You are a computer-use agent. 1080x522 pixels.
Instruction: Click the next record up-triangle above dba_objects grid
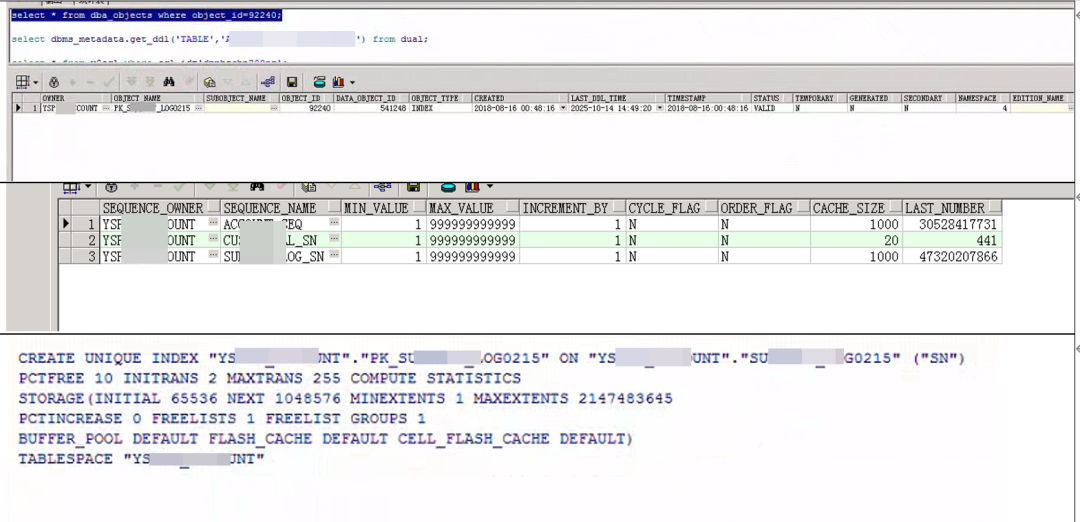(245, 83)
